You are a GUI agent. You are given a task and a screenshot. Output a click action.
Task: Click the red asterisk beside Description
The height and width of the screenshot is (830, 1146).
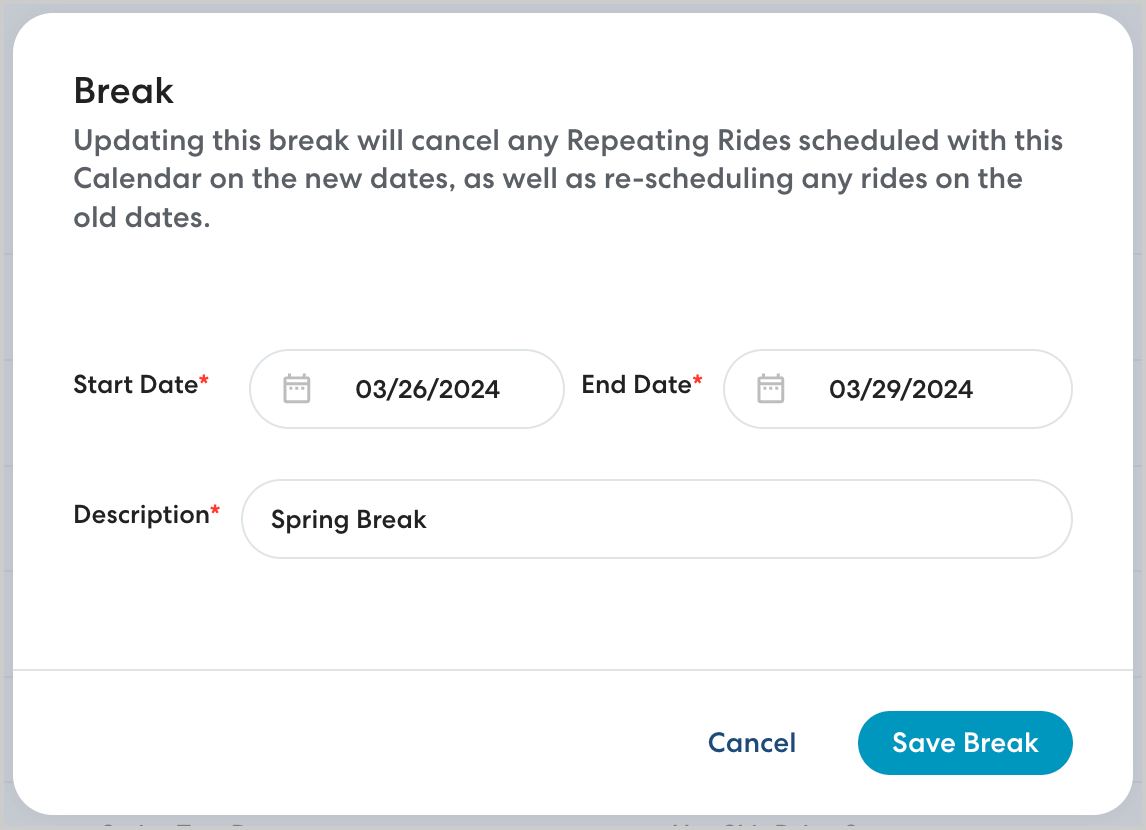tap(215, 512)
